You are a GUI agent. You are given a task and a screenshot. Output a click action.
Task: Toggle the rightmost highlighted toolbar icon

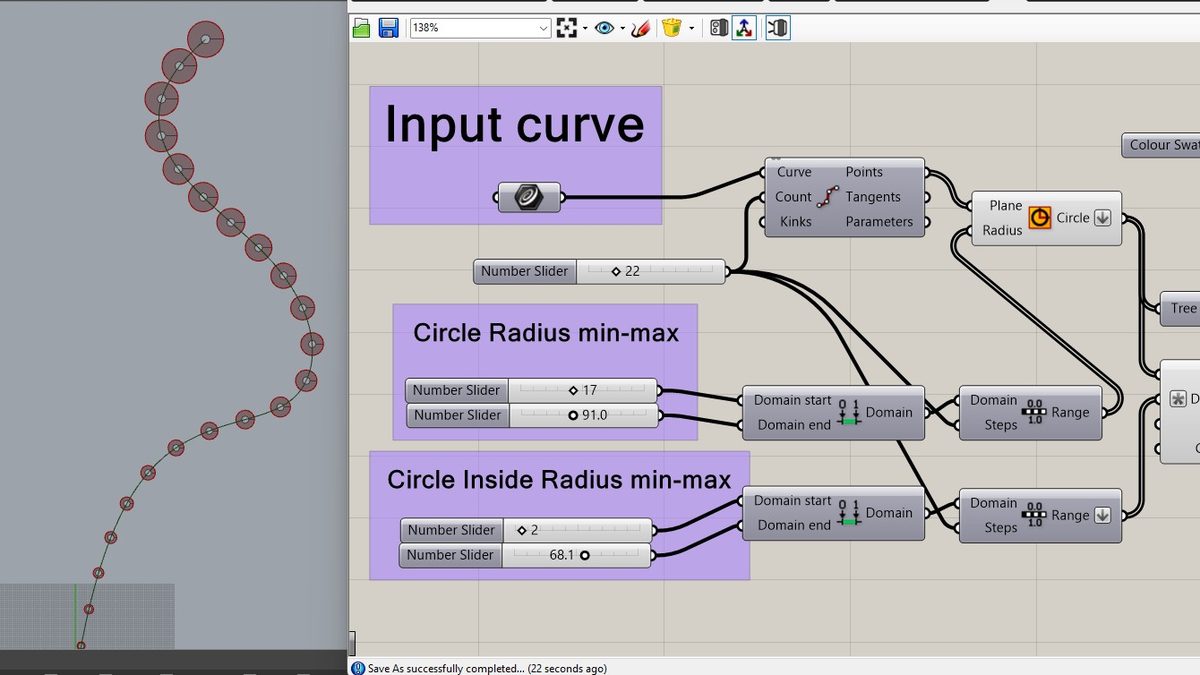778,28
